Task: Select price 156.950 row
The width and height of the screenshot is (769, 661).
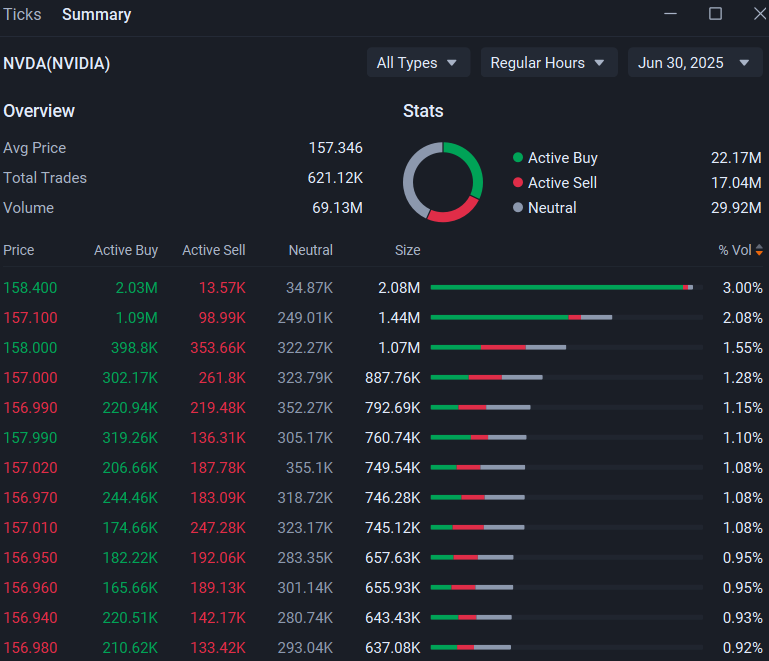Action: click(383, 558)
